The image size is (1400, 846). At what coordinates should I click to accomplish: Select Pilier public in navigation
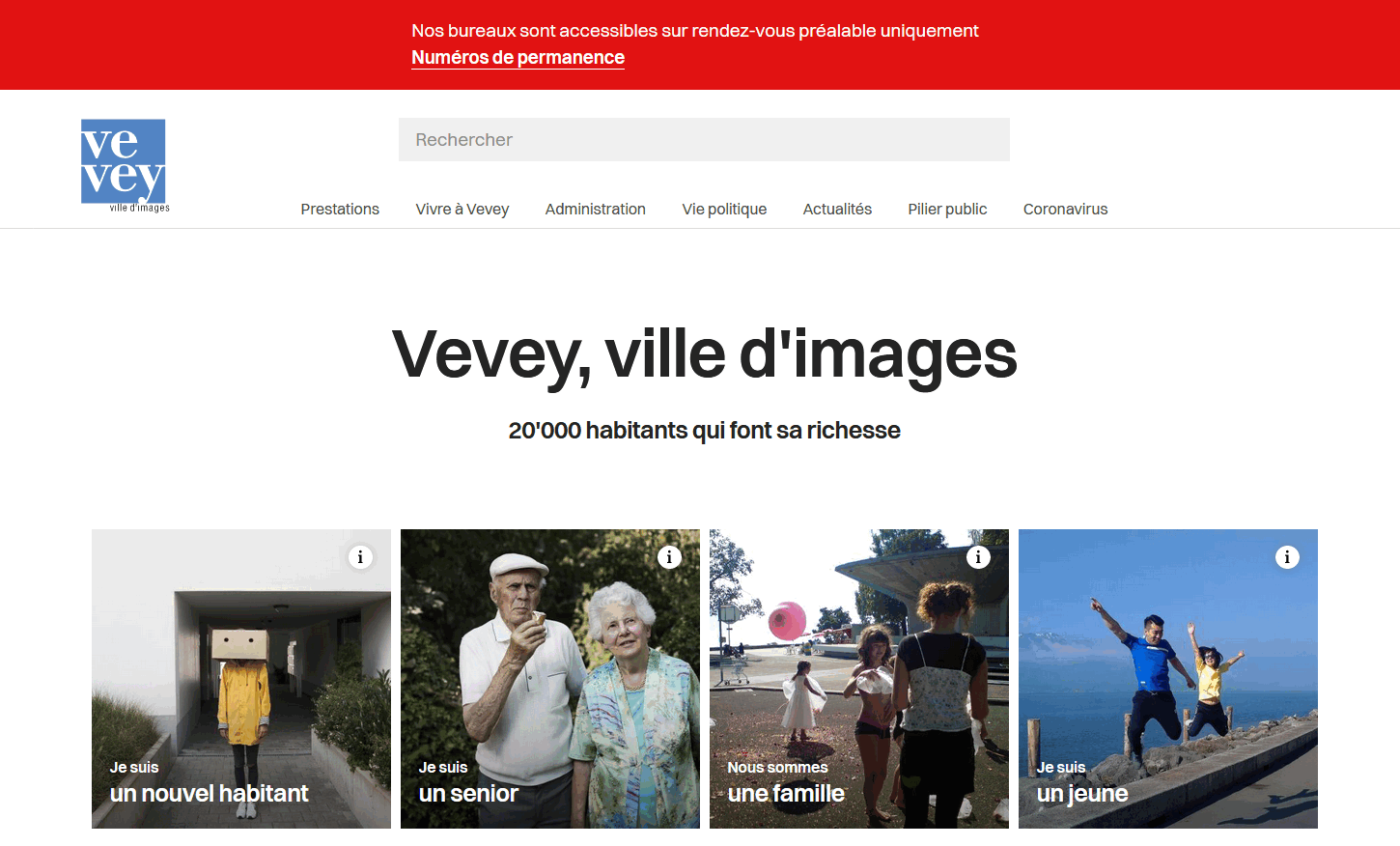(947, 209)
